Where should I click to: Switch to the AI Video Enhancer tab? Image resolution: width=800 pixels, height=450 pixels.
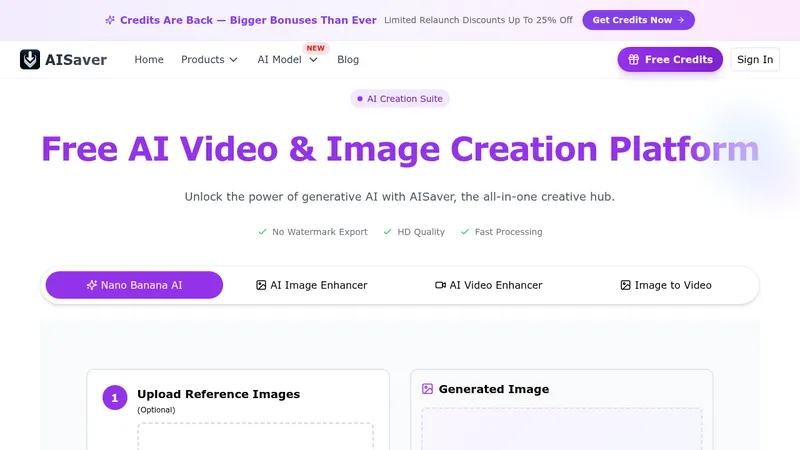click(488, 285)
